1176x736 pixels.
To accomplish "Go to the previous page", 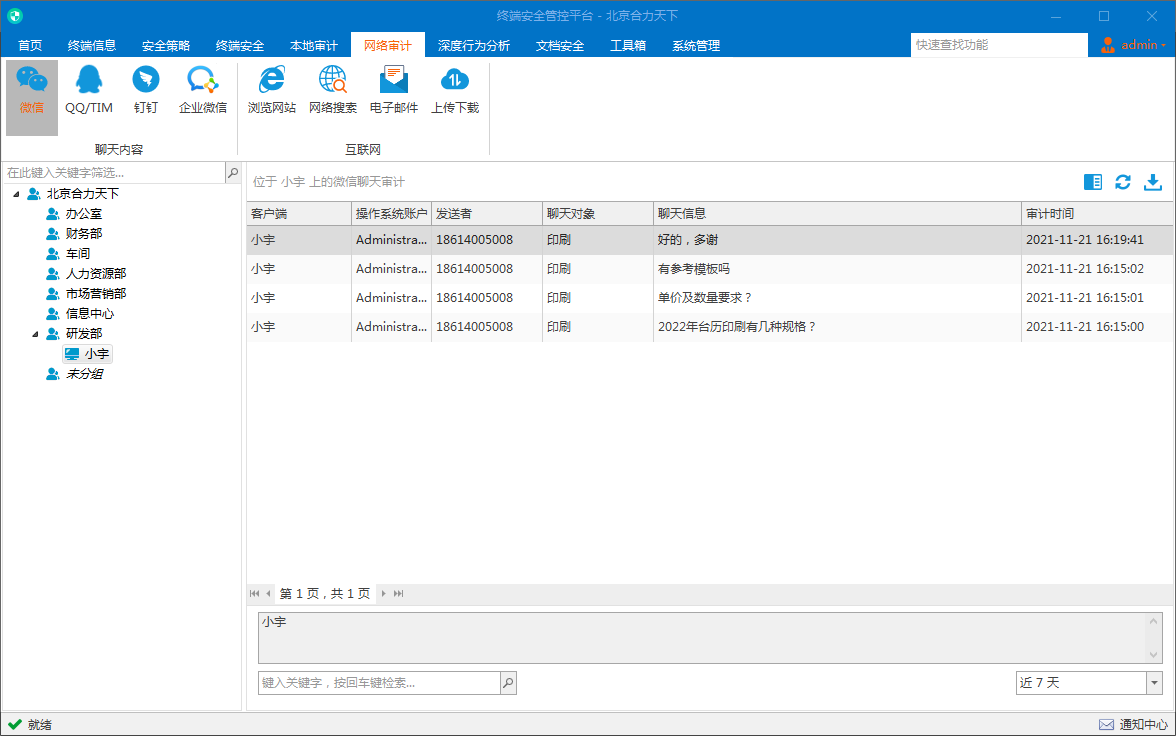I will pyautogui.click(x=268, y=593).
